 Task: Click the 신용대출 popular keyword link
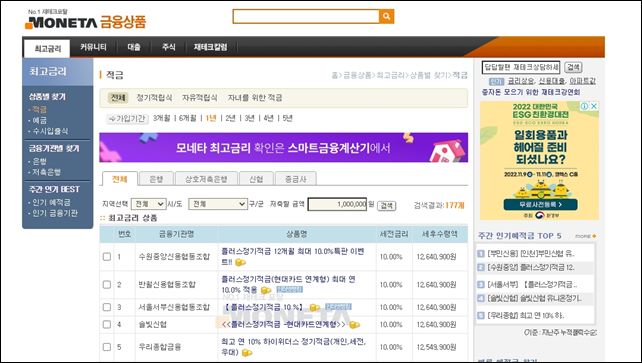pos(552,81)
